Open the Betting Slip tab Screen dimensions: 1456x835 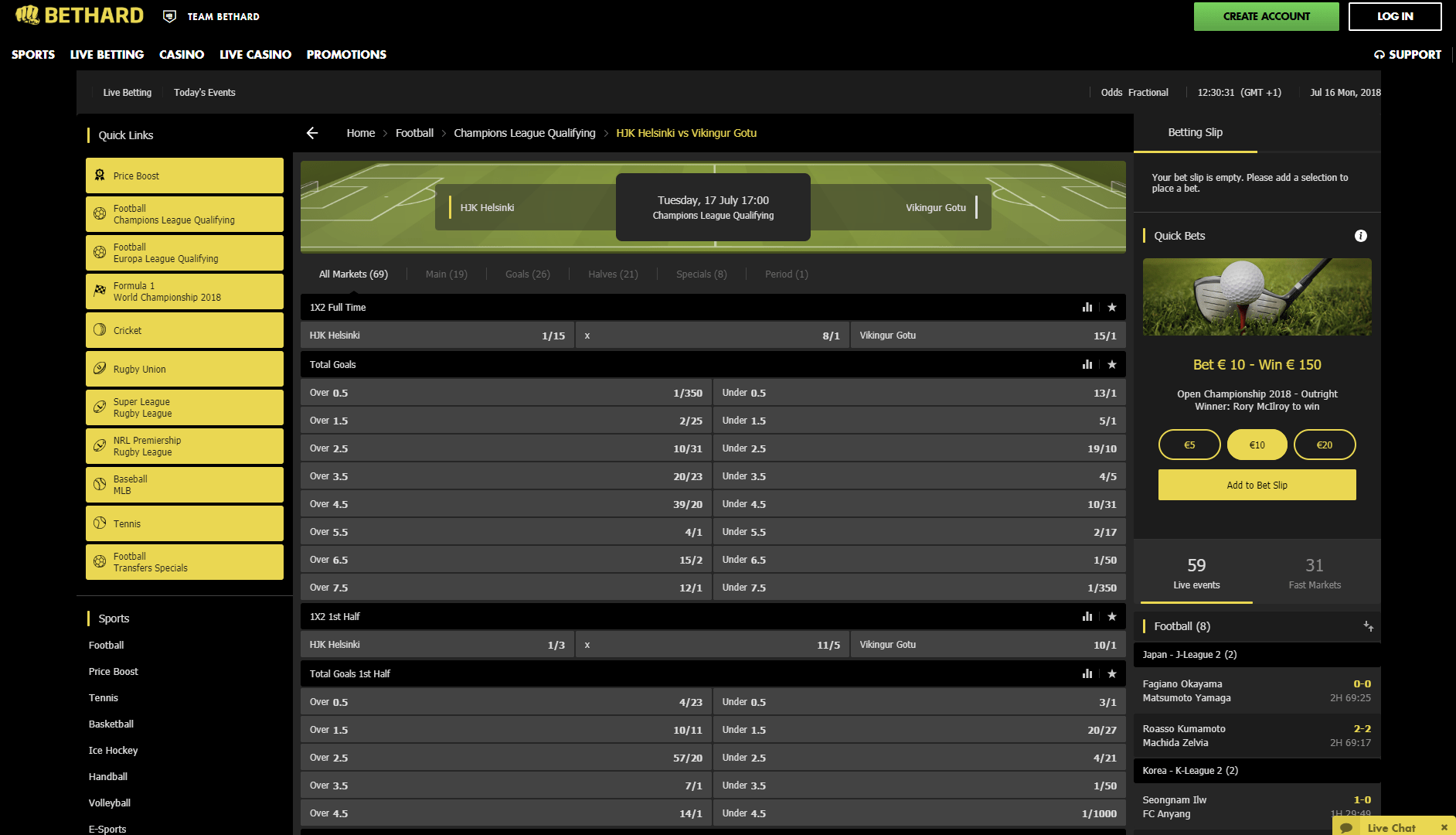click(1195, 133)
